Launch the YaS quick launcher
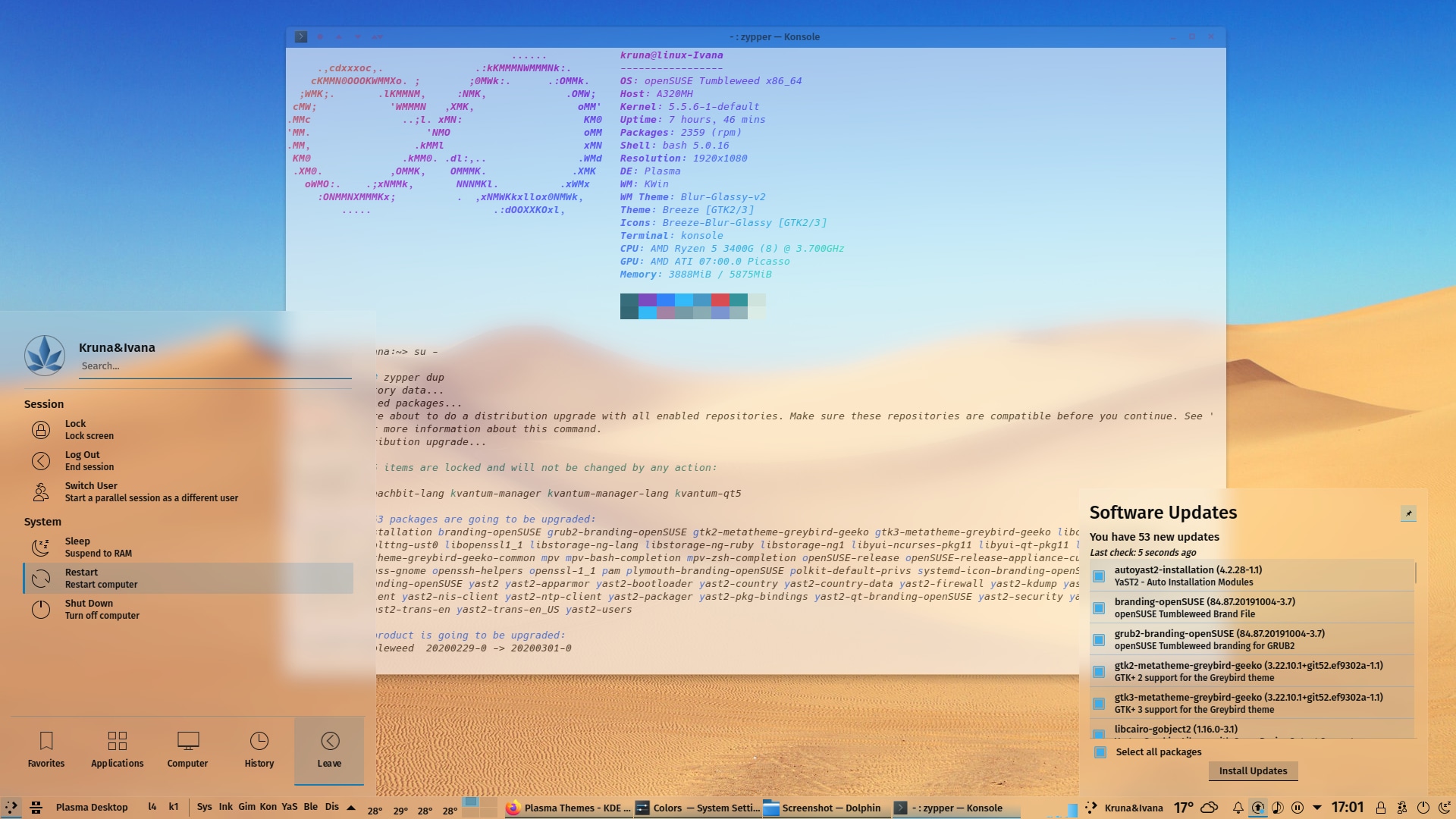 coord(290,807)
